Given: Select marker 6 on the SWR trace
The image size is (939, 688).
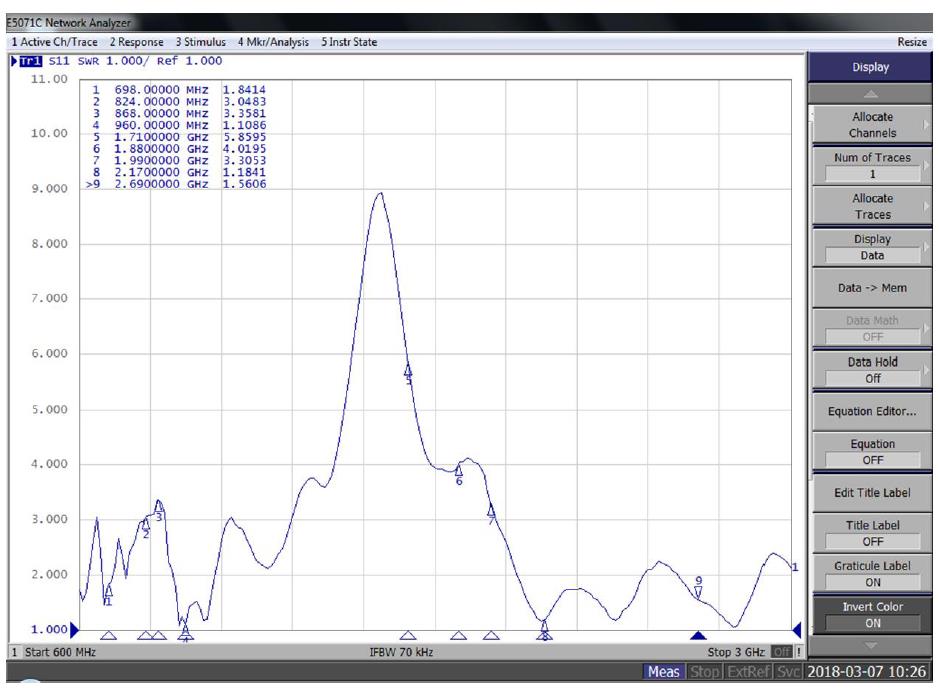Looking at the screenshot, I should tap(459, 470).
